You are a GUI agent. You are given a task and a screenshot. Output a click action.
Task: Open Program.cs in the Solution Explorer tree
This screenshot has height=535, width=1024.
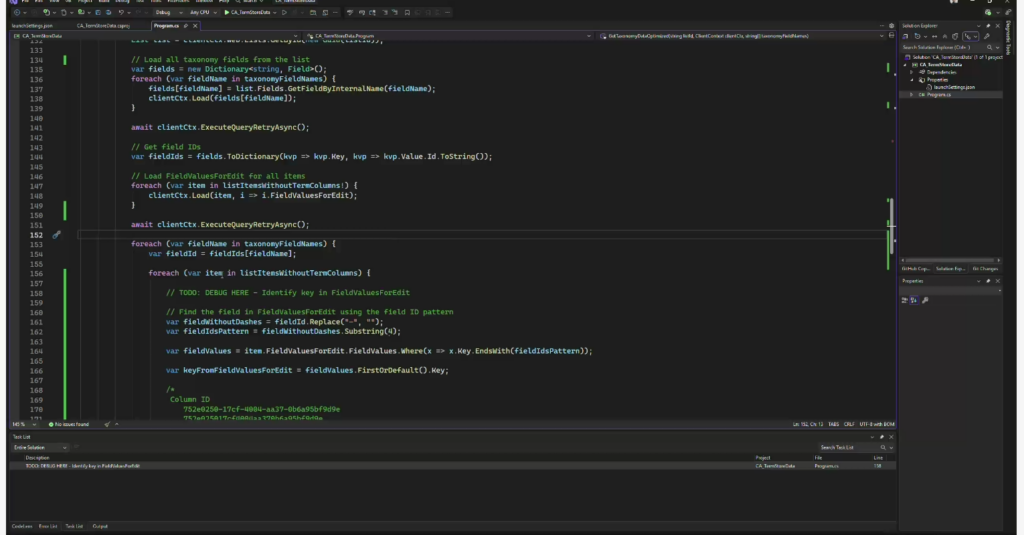coord(936,94)
